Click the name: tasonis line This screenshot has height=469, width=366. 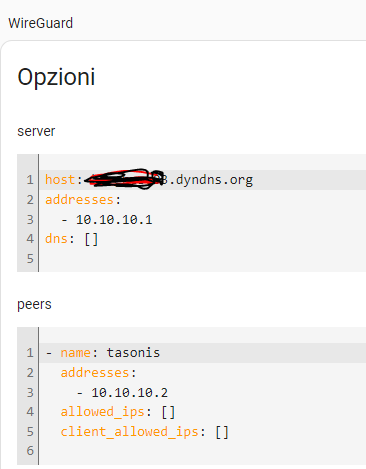pos(202,353)
